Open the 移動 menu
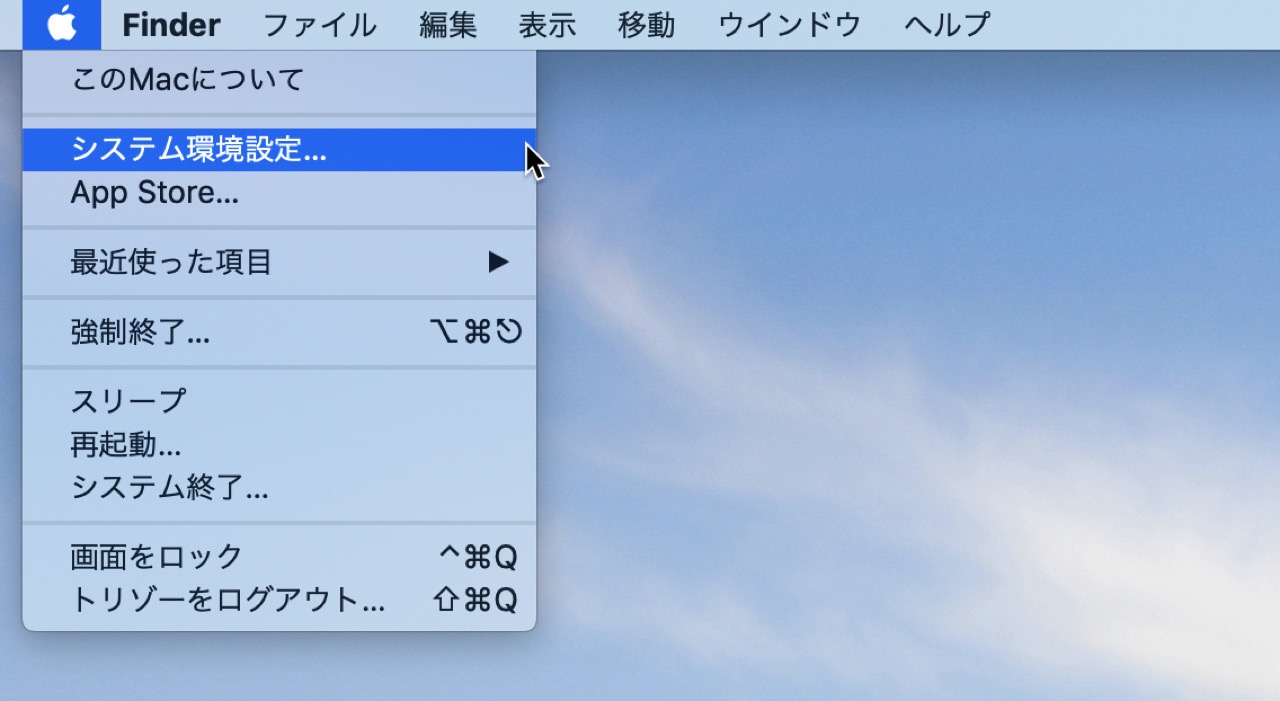This screenshot has height=701, width=1280. click(x=647, y=25)
